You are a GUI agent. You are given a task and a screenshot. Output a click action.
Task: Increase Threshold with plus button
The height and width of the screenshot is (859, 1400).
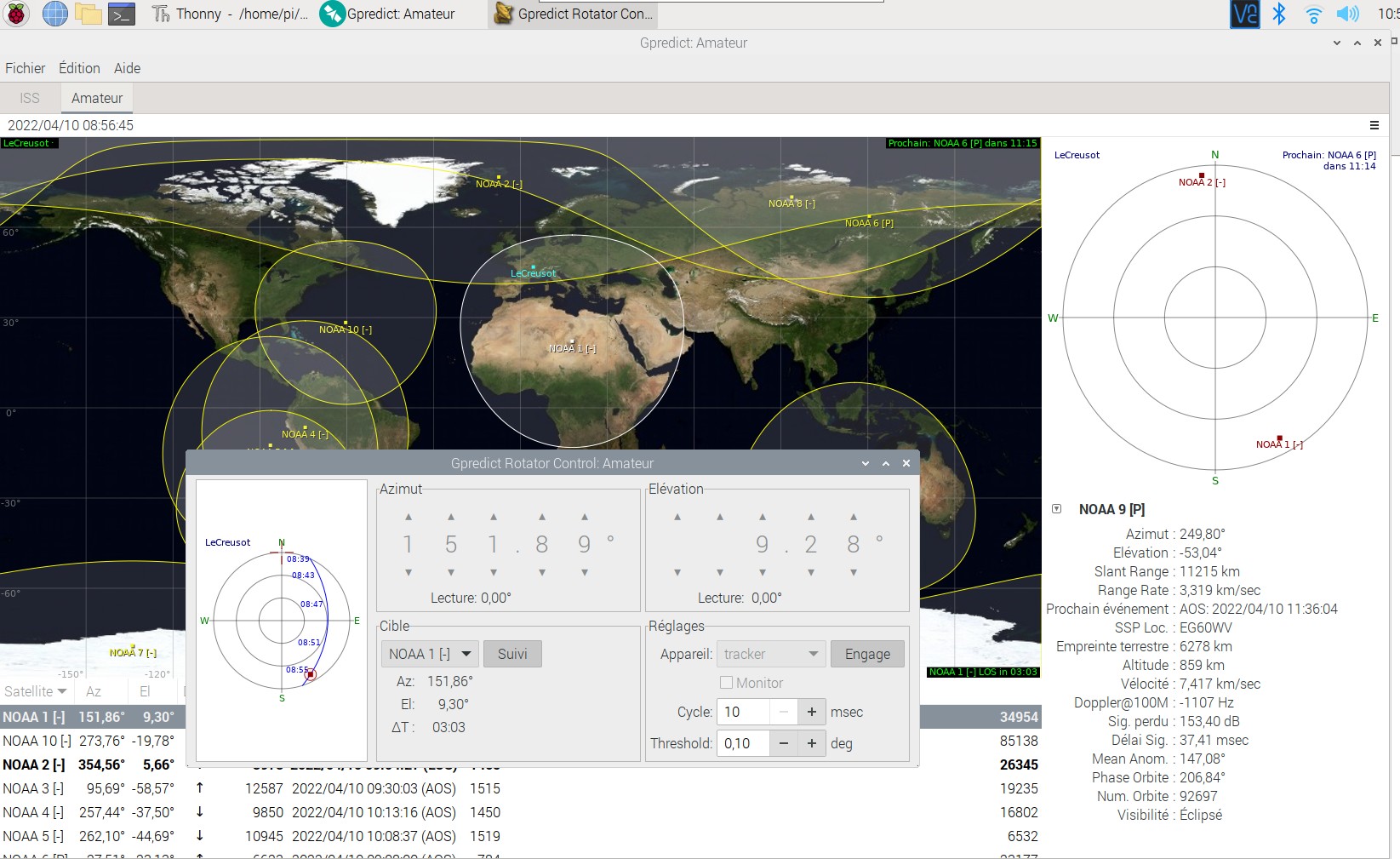812,743
